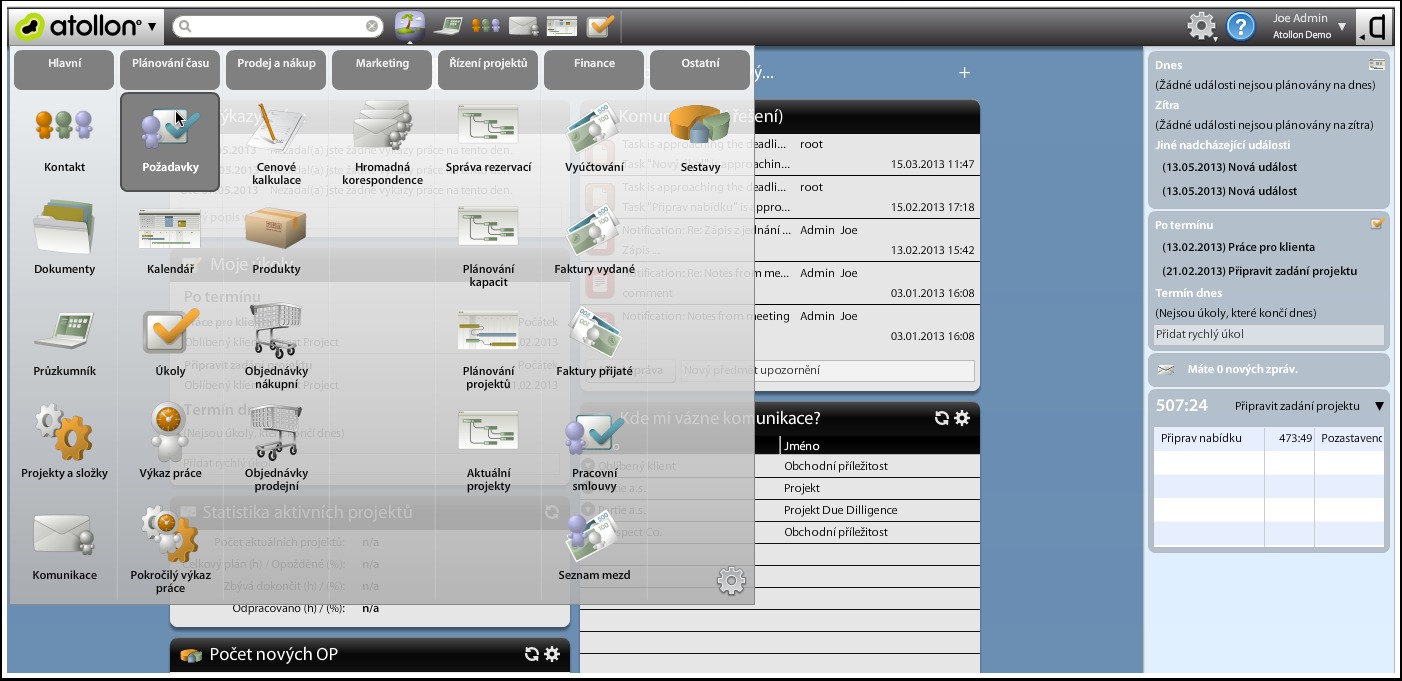The width and height of the screenshot is (1402, 681).
Task: Switch to the Finance tab
Action: [594, 64]
